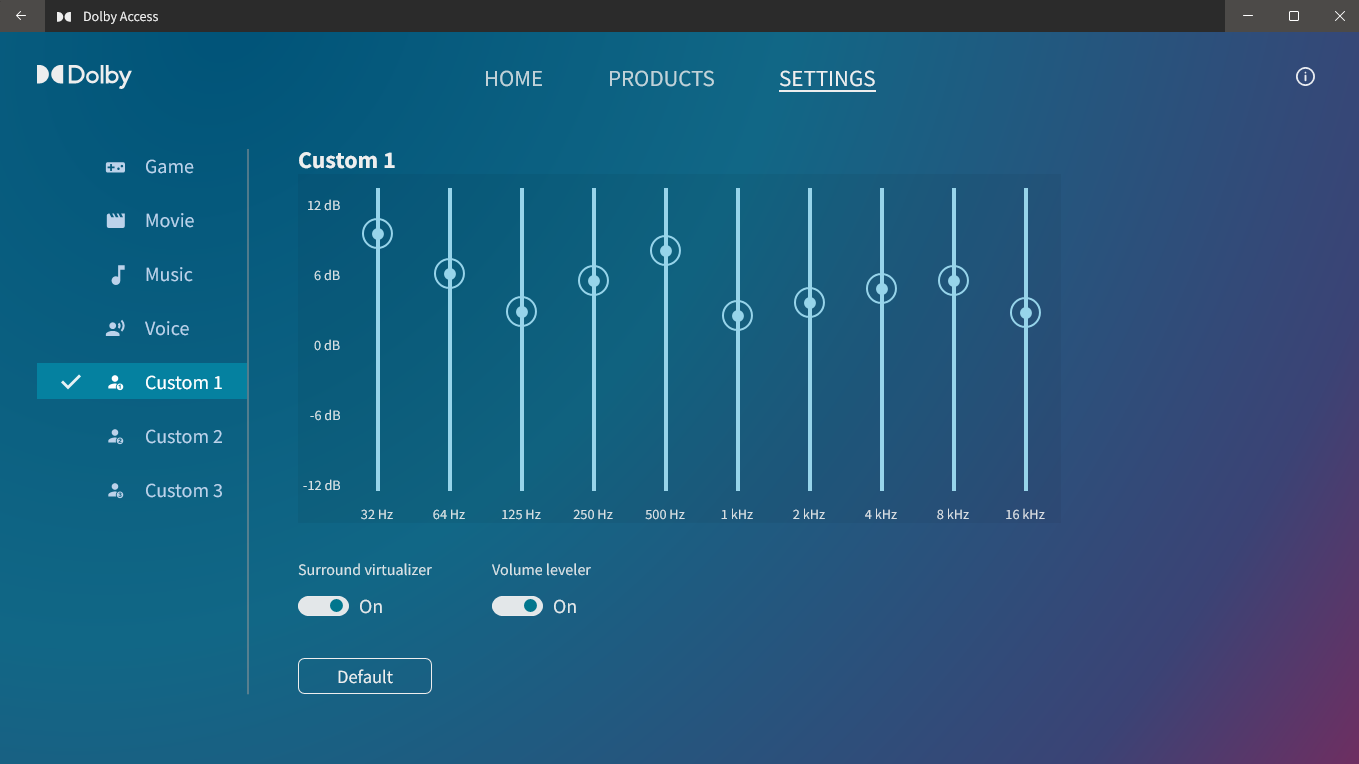Click the Dolby Access title bar icon

64,16
